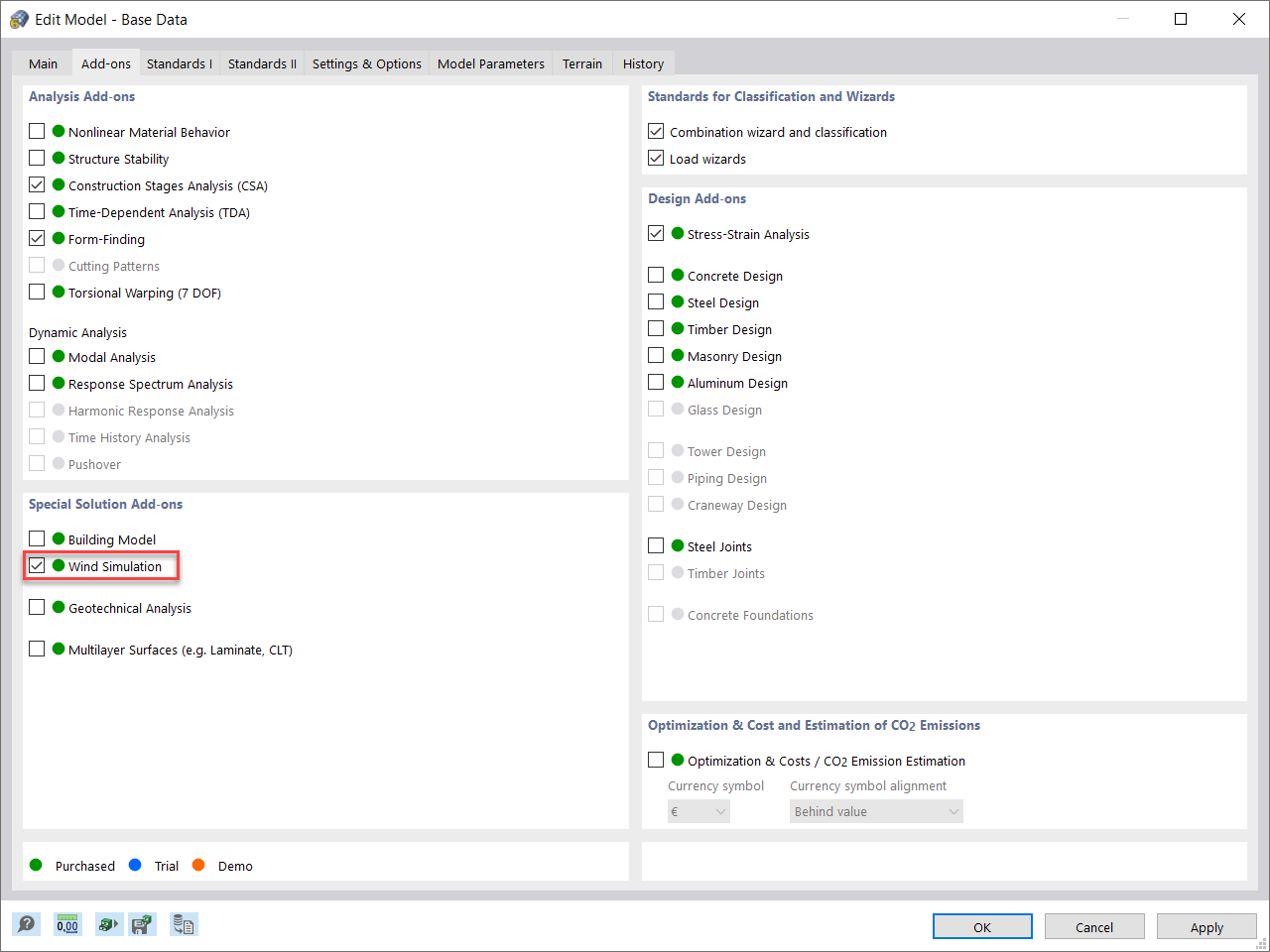Enable the Concrete Design add-on
The height and width of the screenshot is (952, 1270).
656,275
